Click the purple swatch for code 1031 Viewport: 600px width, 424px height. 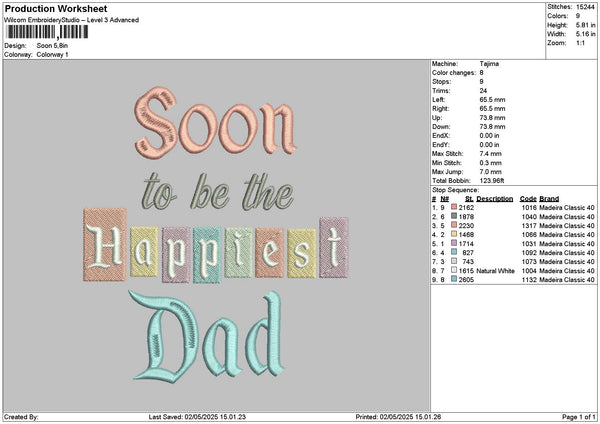454,243
